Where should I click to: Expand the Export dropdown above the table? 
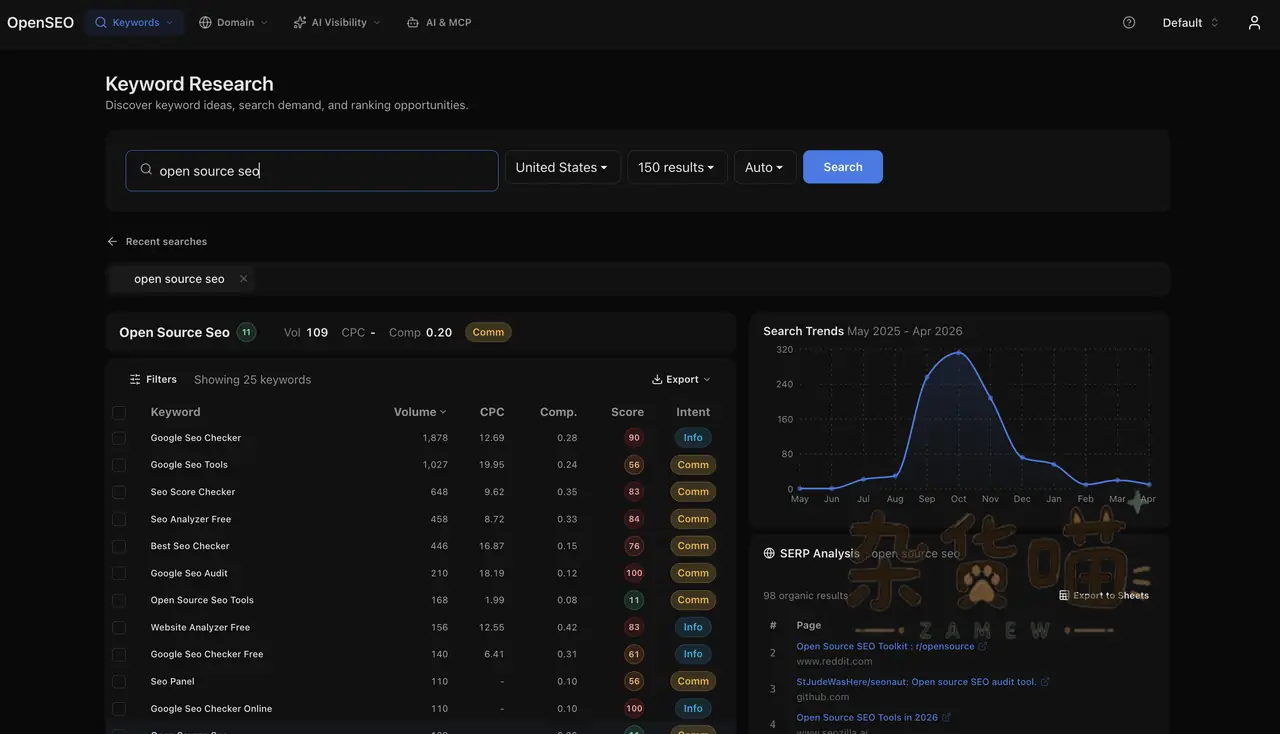tap(681, 380)
